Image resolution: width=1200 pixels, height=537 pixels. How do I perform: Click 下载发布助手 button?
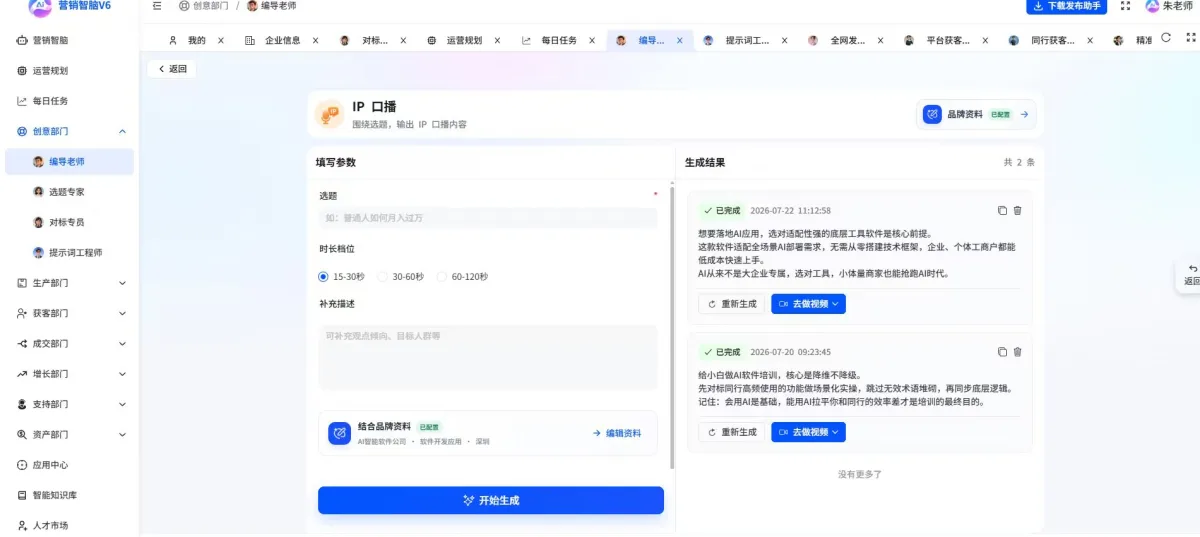[1066, 6]
